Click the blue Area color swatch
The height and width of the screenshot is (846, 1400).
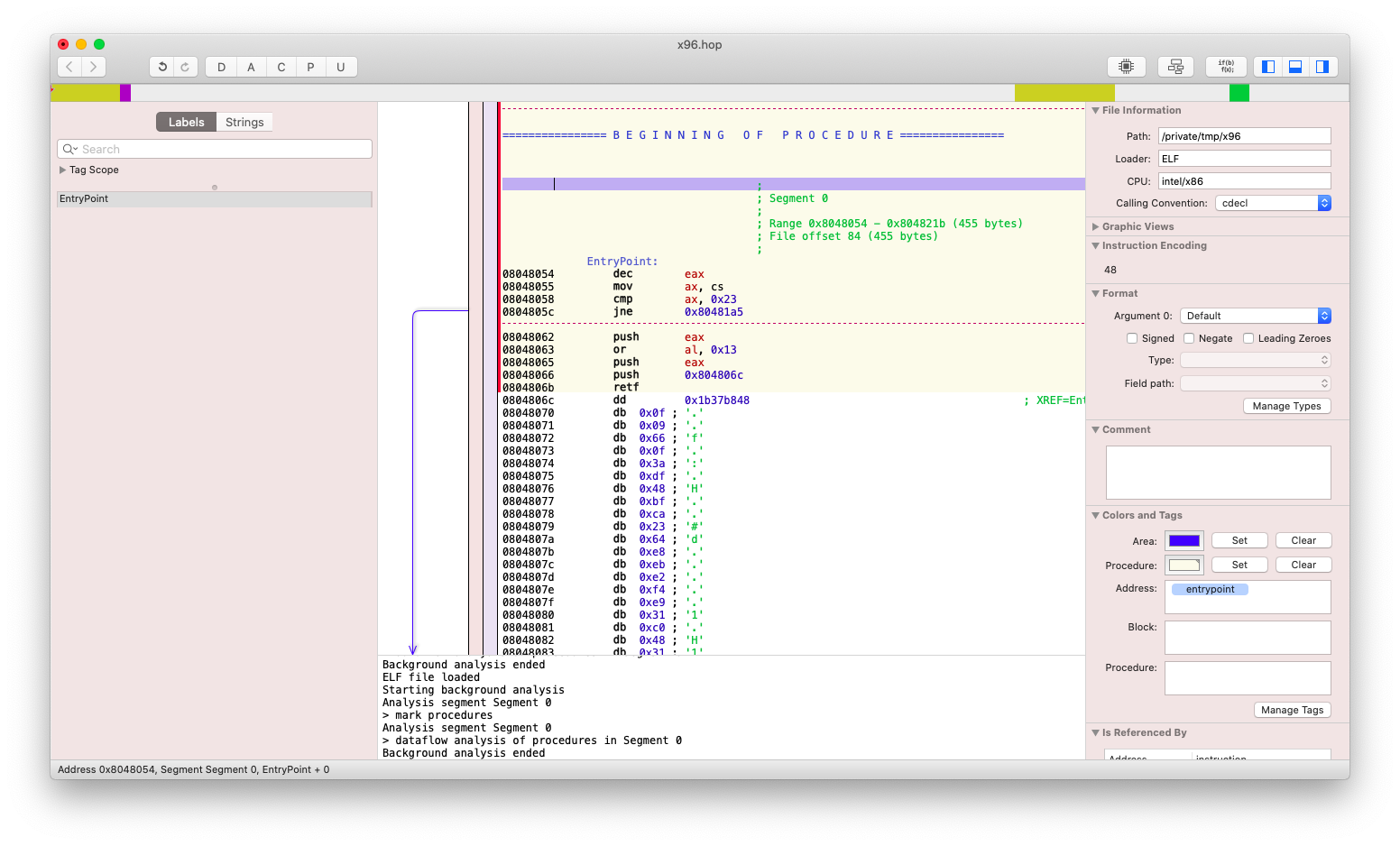1184,540
